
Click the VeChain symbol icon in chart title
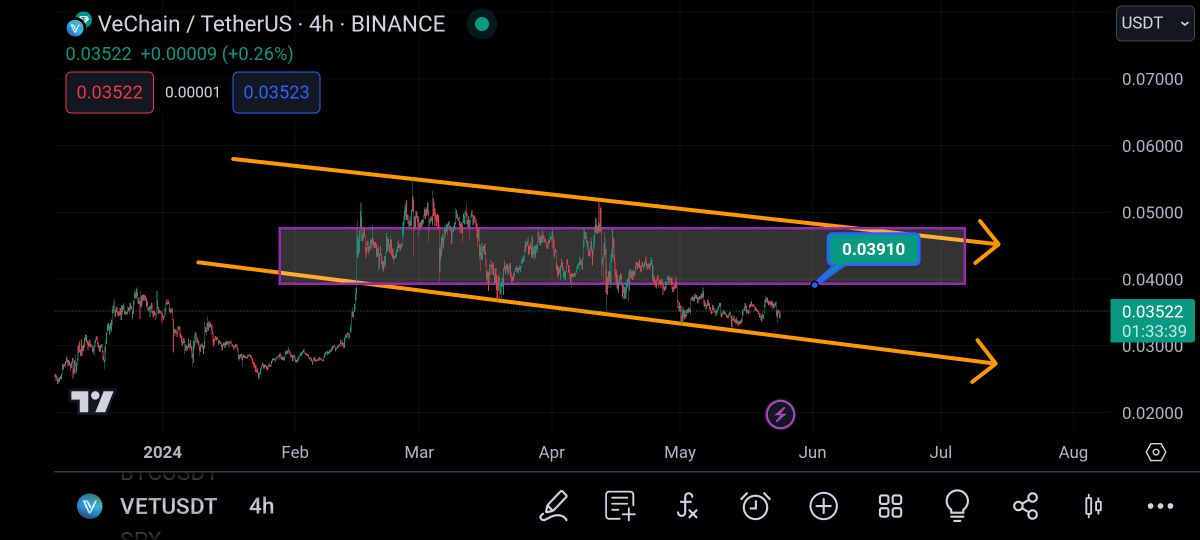[x=76, y=26]
